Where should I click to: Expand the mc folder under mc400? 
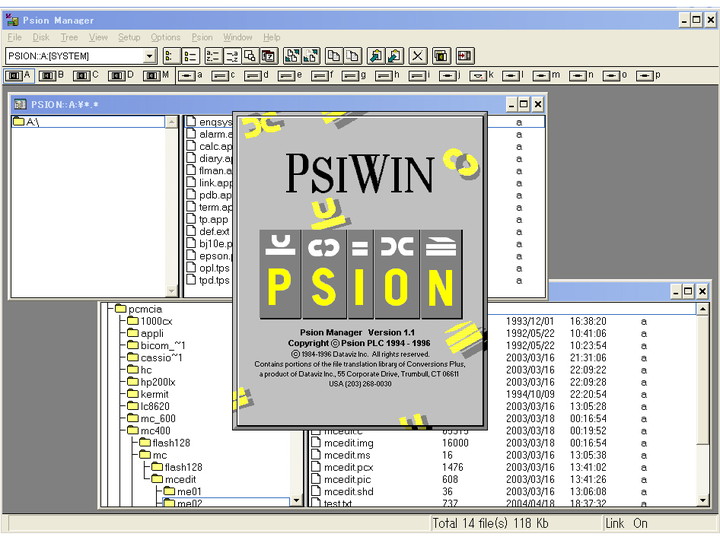[x=153, y=455]
